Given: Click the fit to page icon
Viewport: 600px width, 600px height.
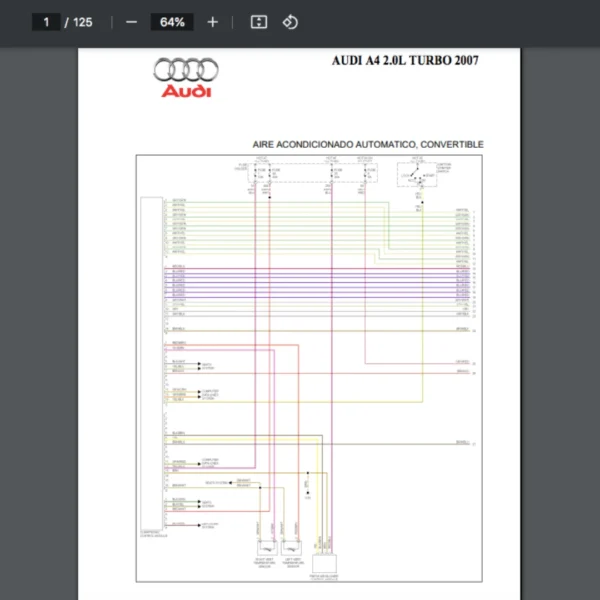Looking at the screenshot, I should point(258,22).
